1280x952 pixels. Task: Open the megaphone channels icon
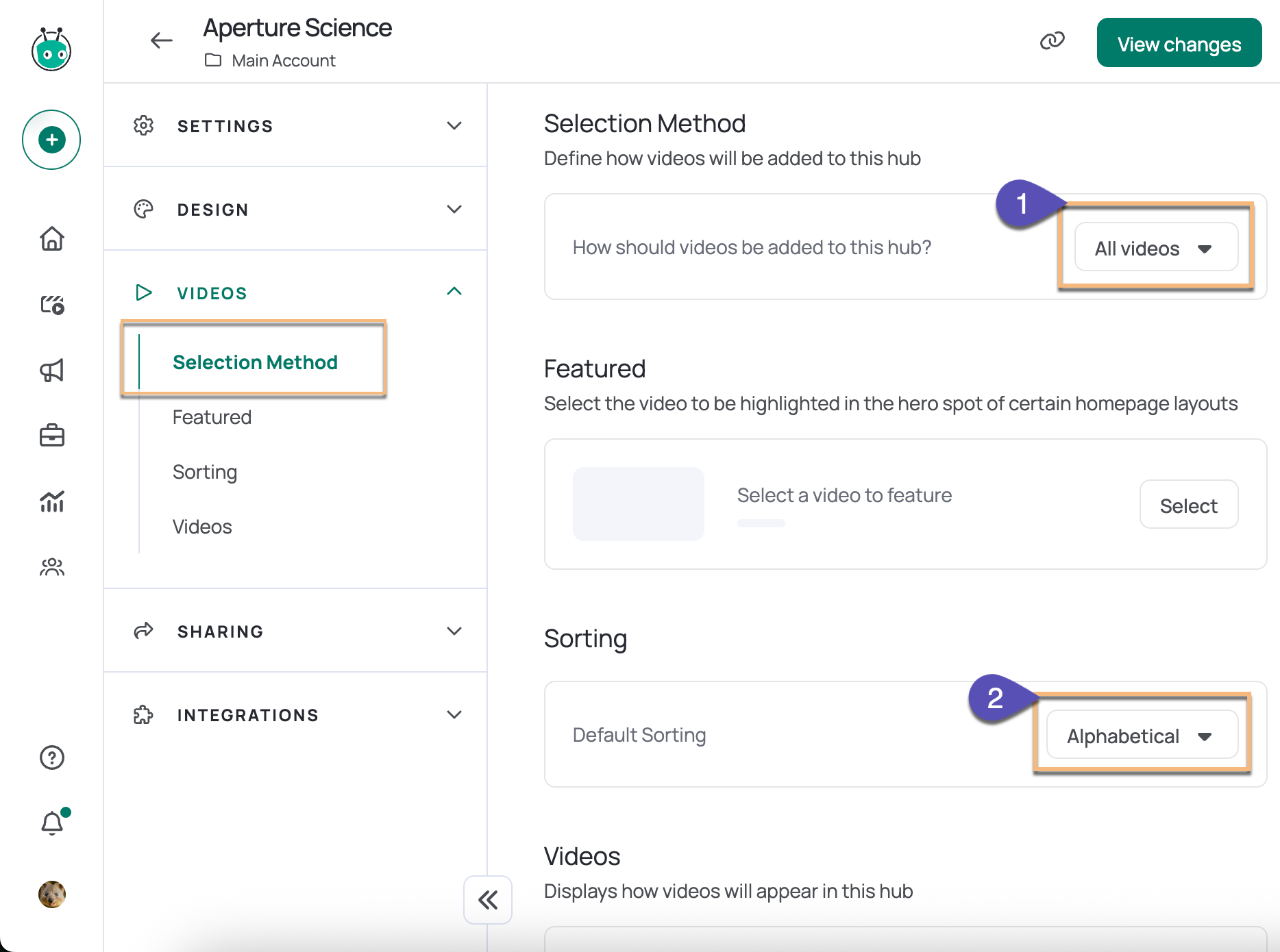(x=52, y=370)
